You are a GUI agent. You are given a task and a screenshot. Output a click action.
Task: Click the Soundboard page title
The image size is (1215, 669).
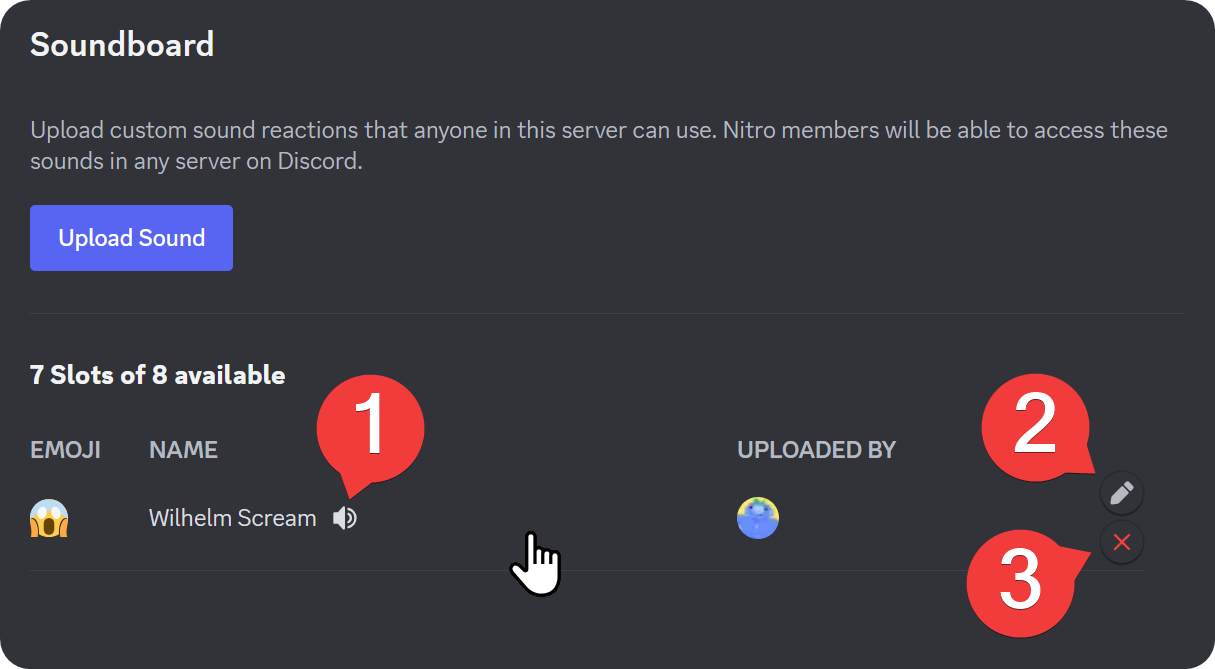[x=121, y=44]
